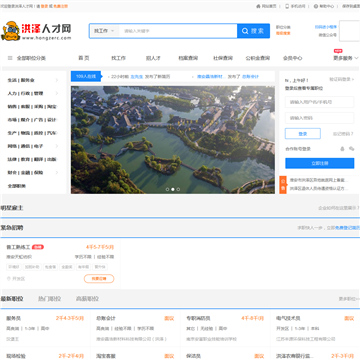Expand the 网络 | 通信 | 电子 category arrow
The image size is (360, 360).
tap(57, 146)
